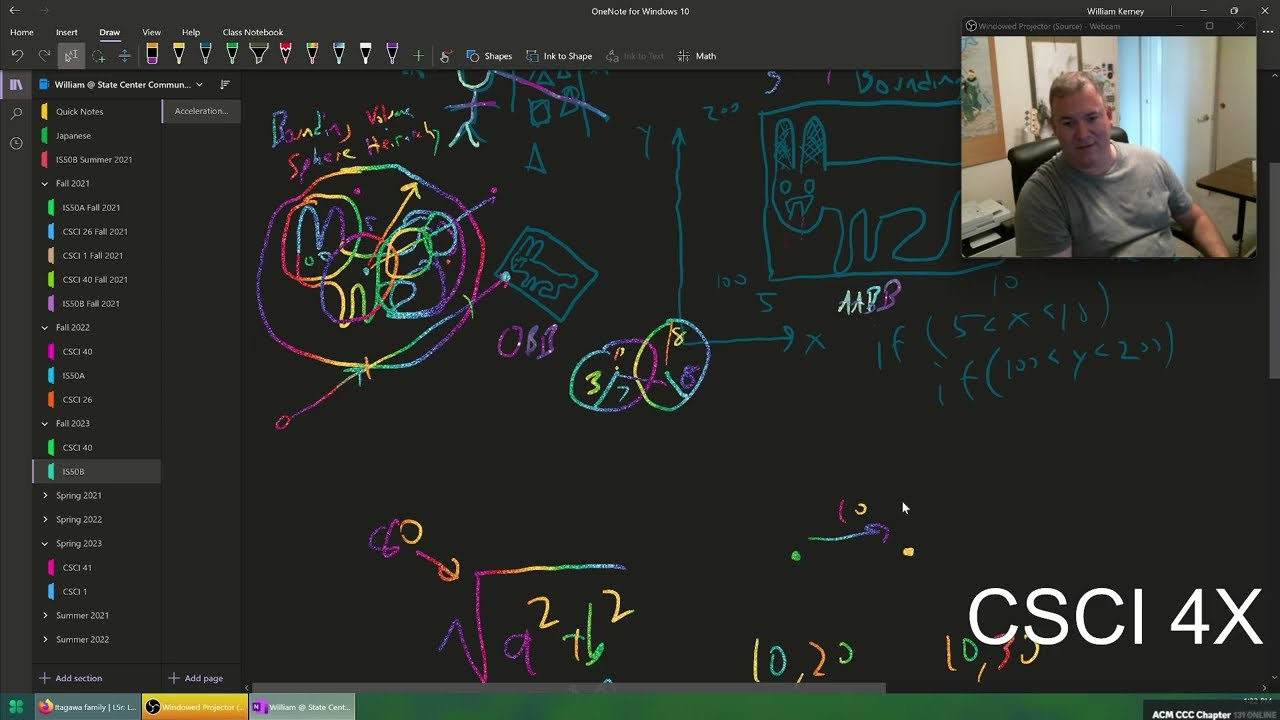Switch to OneNote William @ State Cent... taskbar item
The image size is (1280, 720).
pos(301,707)
